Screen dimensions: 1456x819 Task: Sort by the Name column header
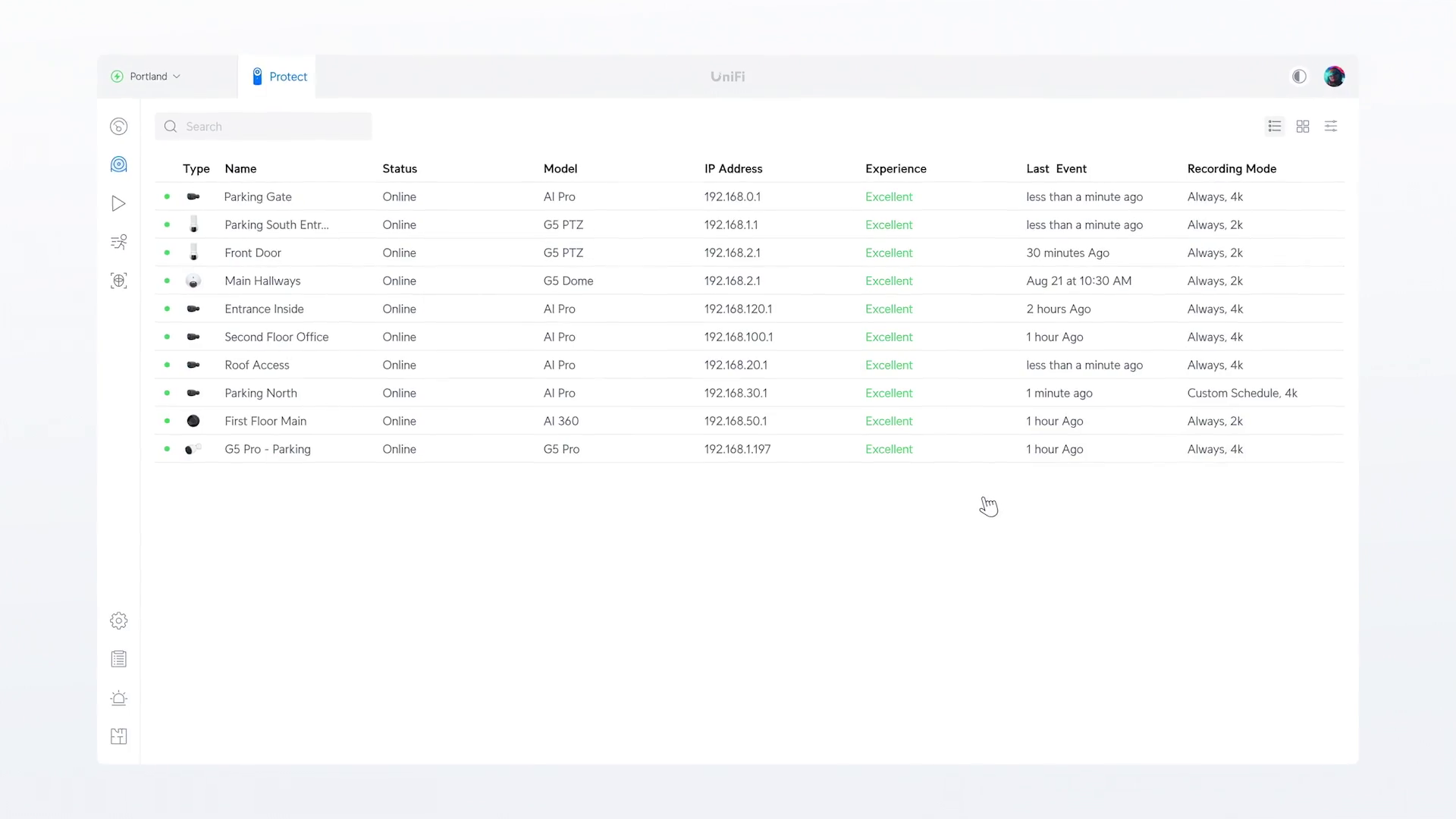240,168
